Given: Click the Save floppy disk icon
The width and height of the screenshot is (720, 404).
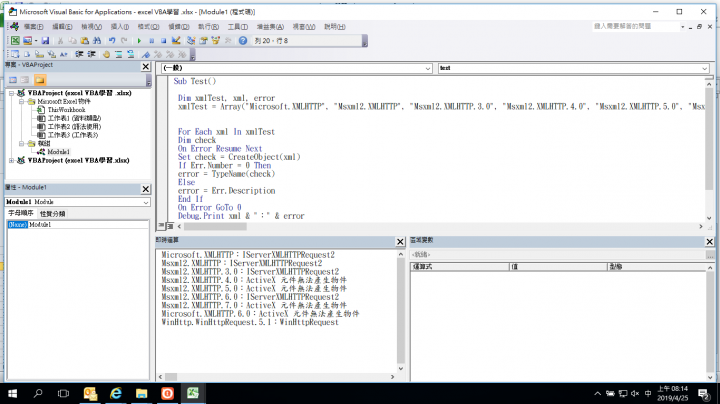Looking at the screenshot, I should point(45,41).
